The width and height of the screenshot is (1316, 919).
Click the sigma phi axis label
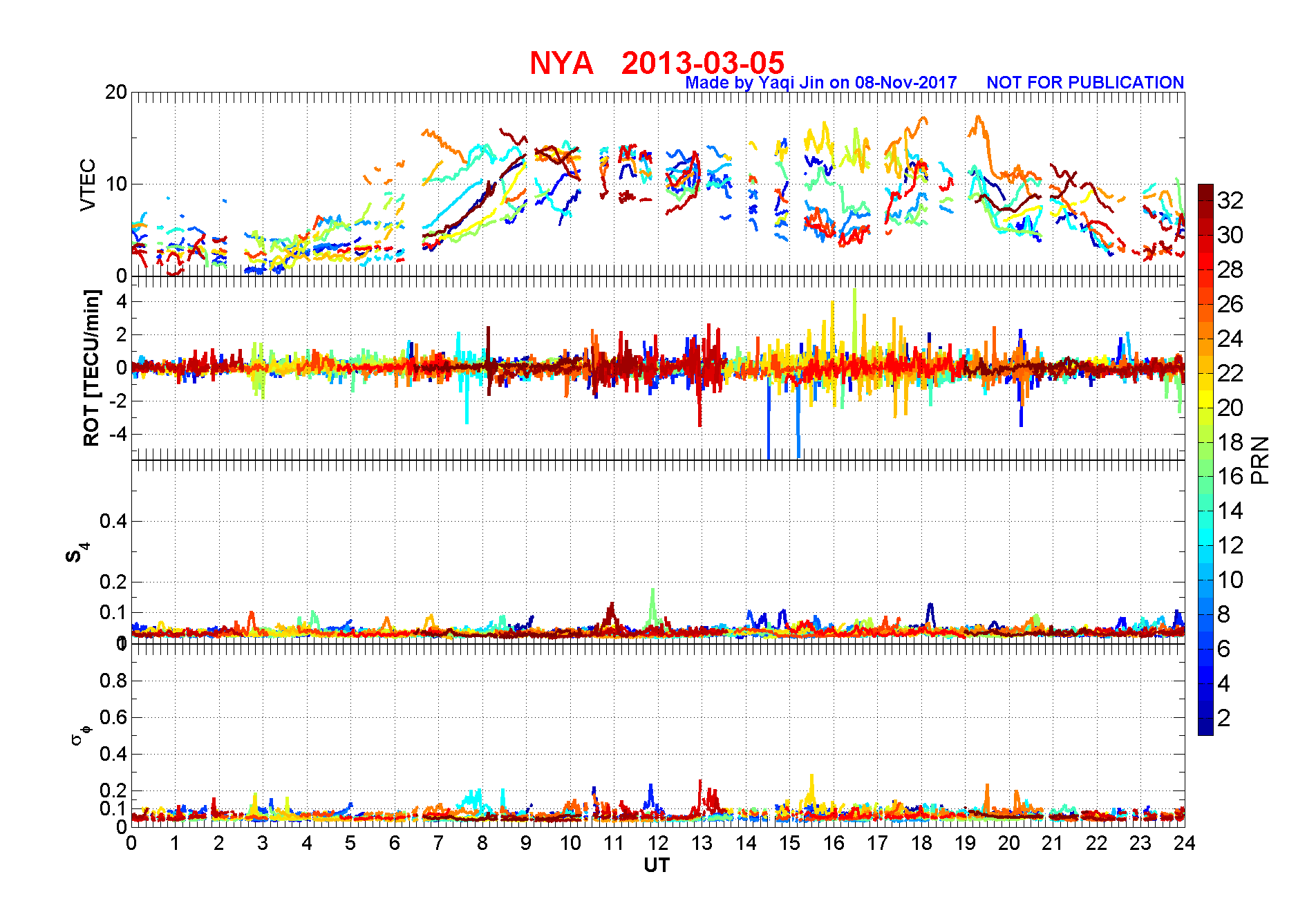pyautogui.click(x=80, y=735)
